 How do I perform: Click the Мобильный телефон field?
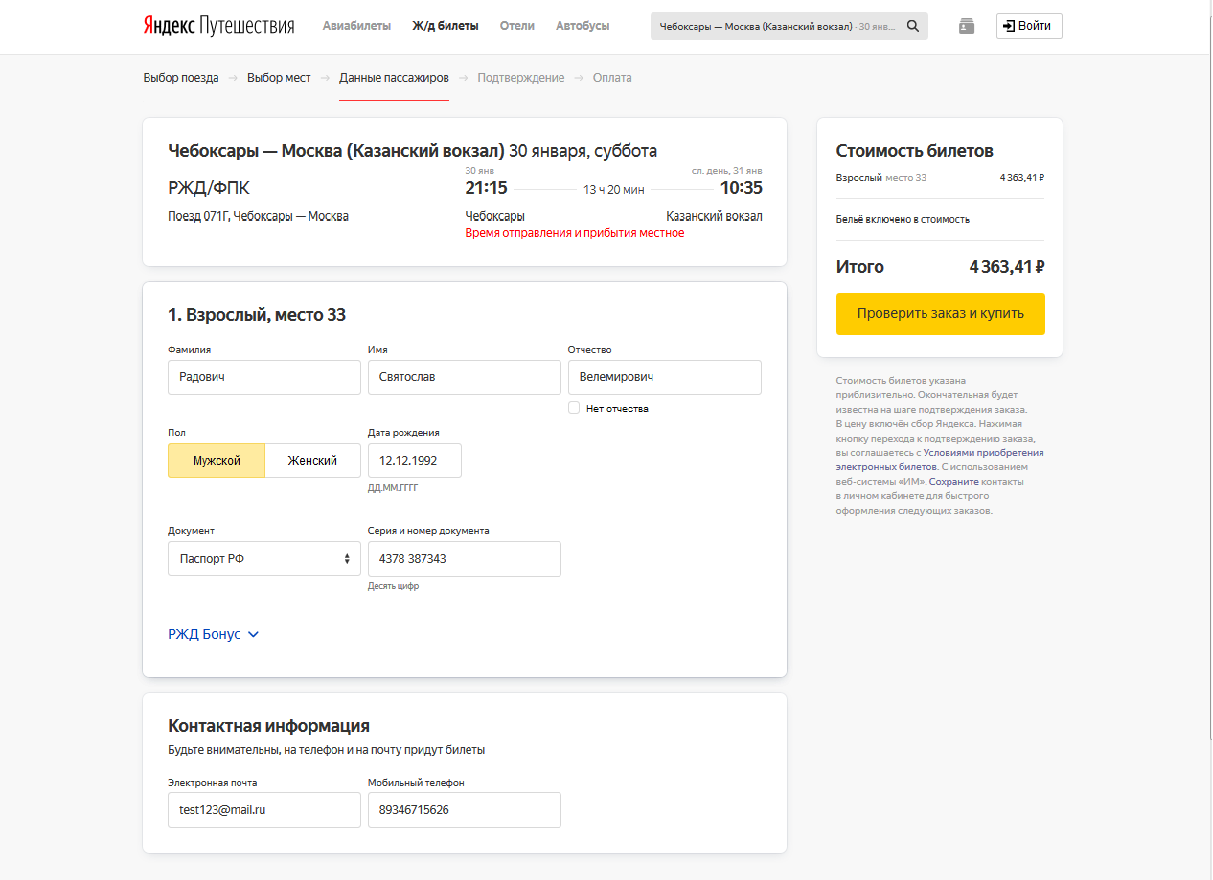(x=464, y=810)
